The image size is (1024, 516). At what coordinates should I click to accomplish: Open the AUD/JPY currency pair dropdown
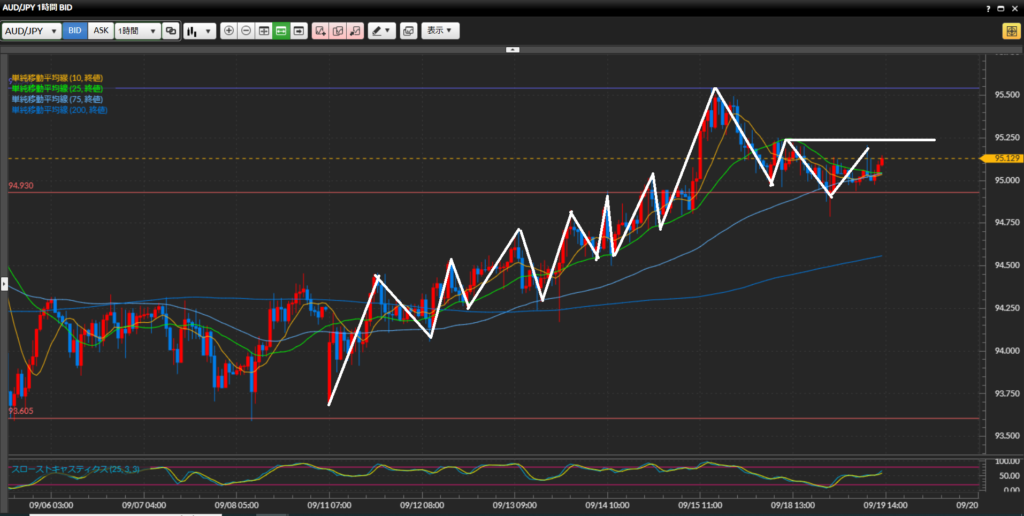point(32,31)
